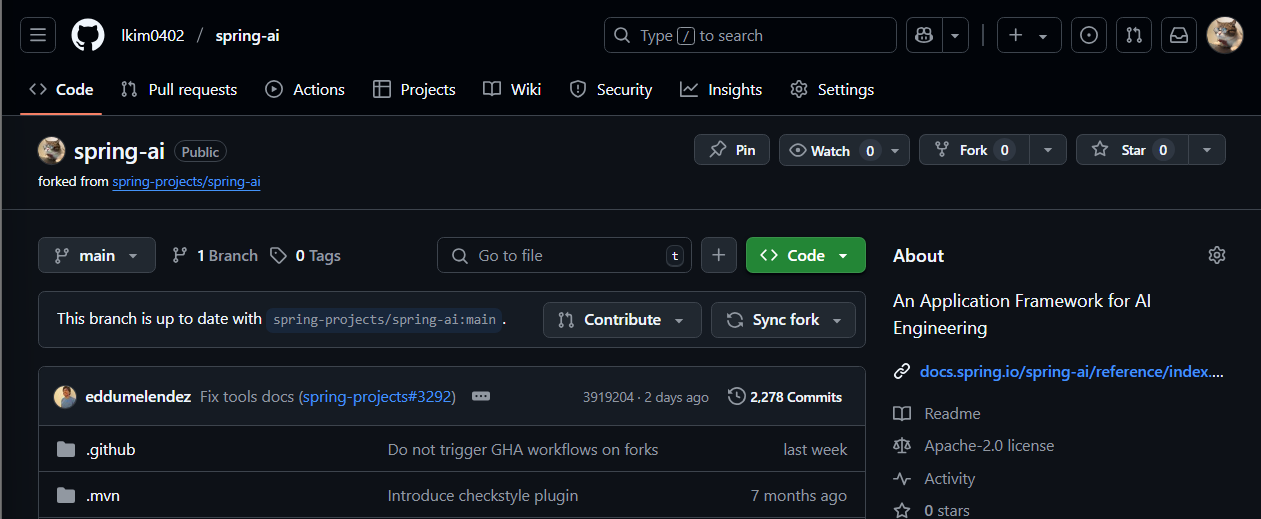
Task: Open the Projects tab
Action: tap(414, 89)
